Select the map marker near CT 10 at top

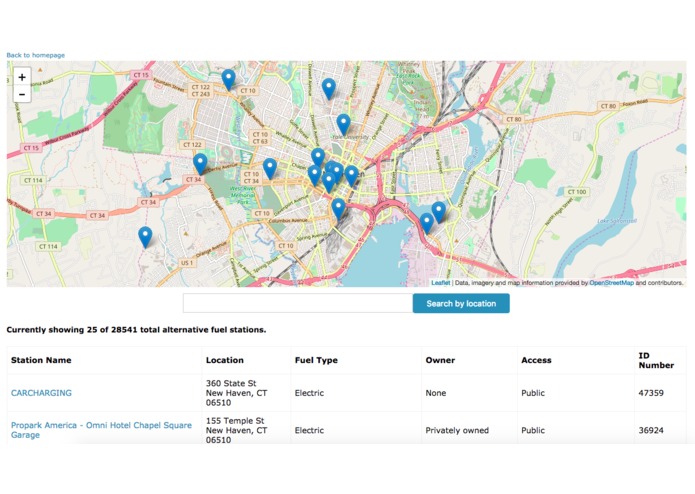(x=228, y=80)
